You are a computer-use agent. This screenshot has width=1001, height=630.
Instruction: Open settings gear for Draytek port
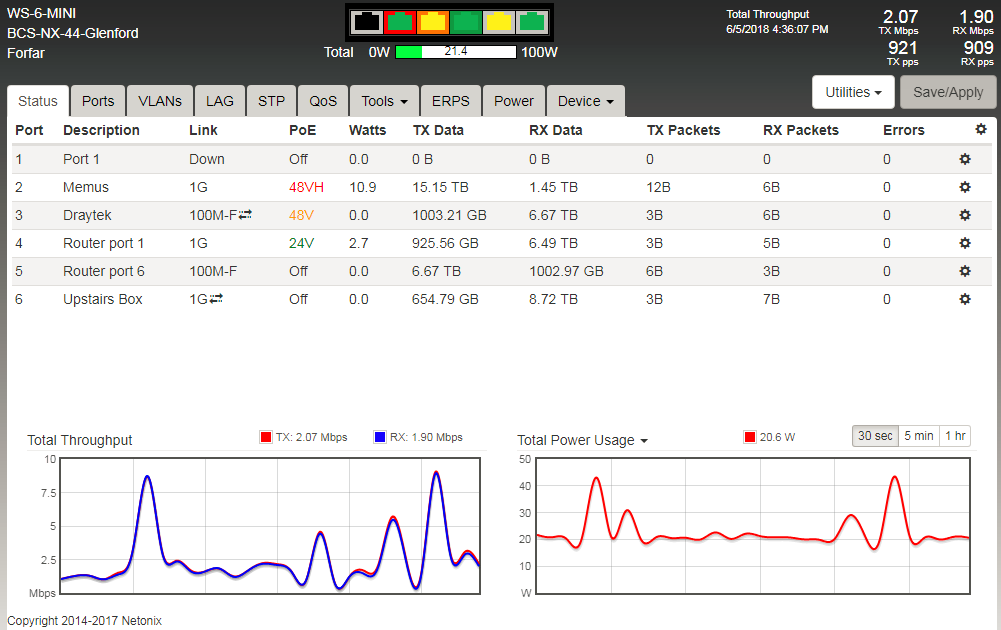[x=965, y=215]
